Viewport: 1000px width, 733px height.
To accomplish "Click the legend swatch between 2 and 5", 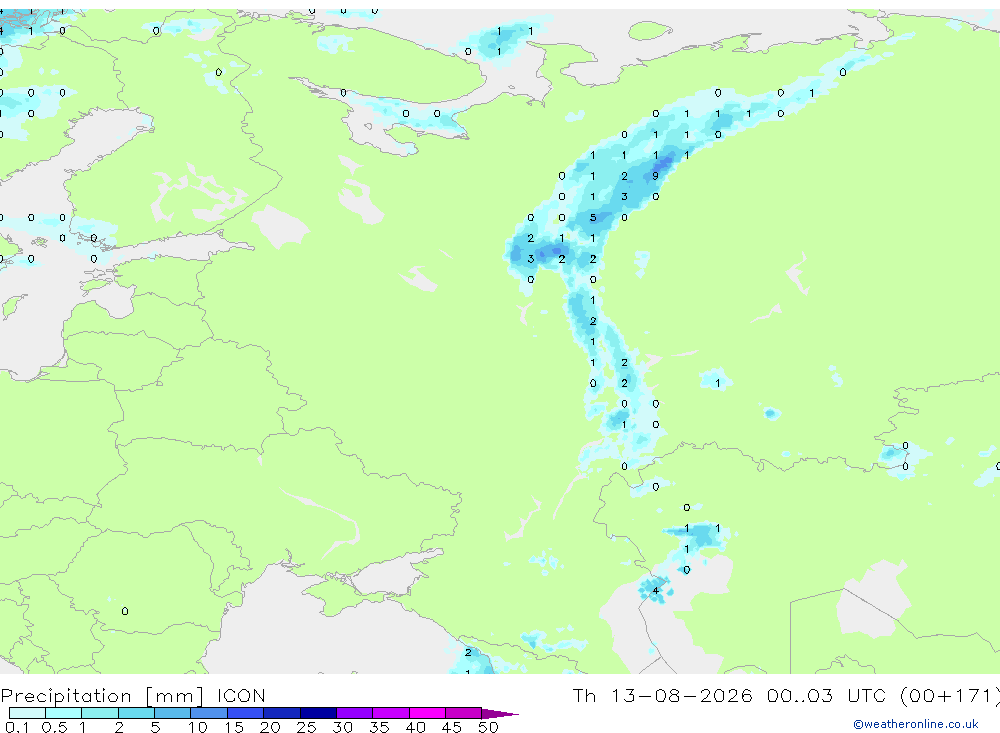I will click(136, 713).
